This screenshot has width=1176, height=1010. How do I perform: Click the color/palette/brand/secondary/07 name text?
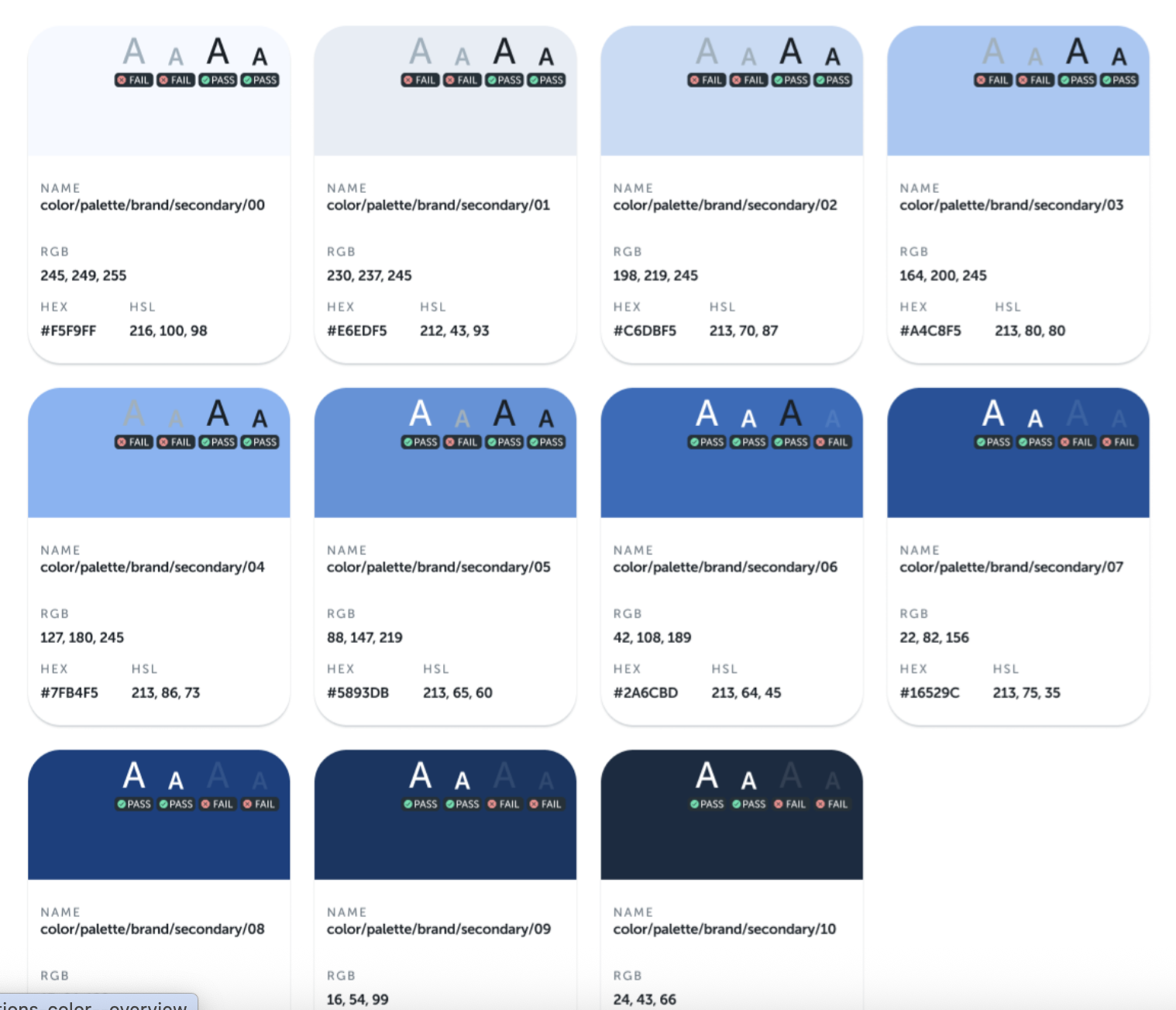point(1011,567)
